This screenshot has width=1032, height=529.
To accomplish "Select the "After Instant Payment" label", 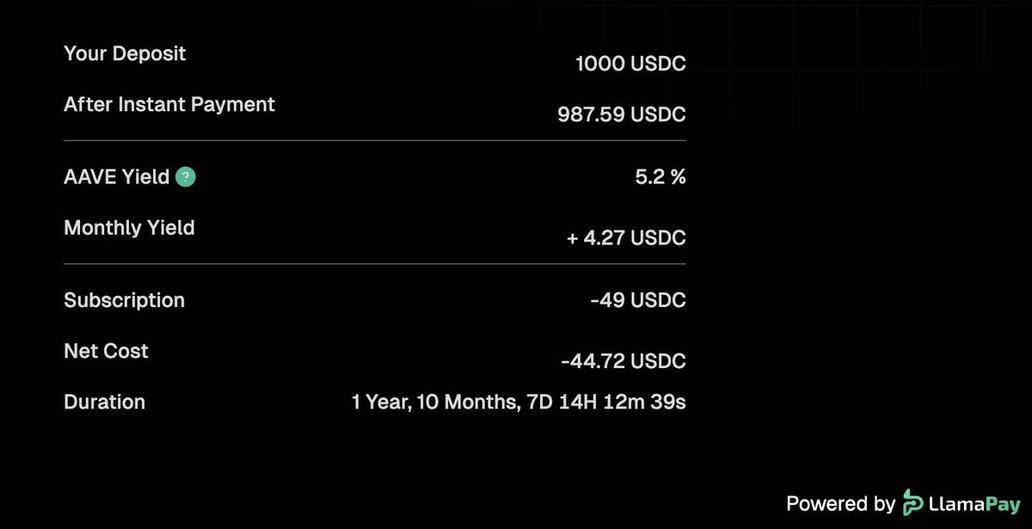I will pos(169,104).
